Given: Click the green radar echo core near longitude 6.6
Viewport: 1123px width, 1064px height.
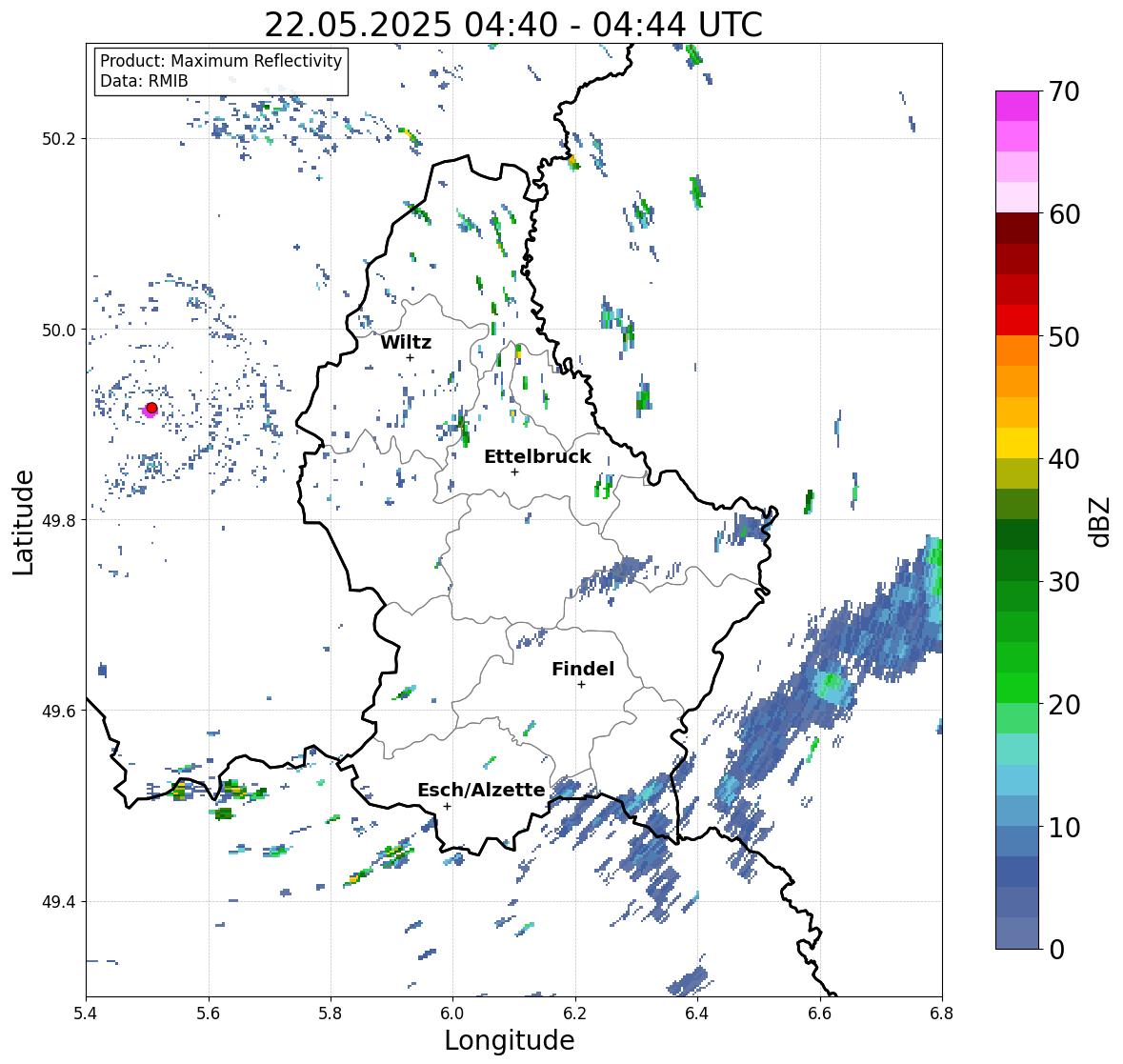Looking at the screenshot, I should pyautogui.click(x=831, y=682).
